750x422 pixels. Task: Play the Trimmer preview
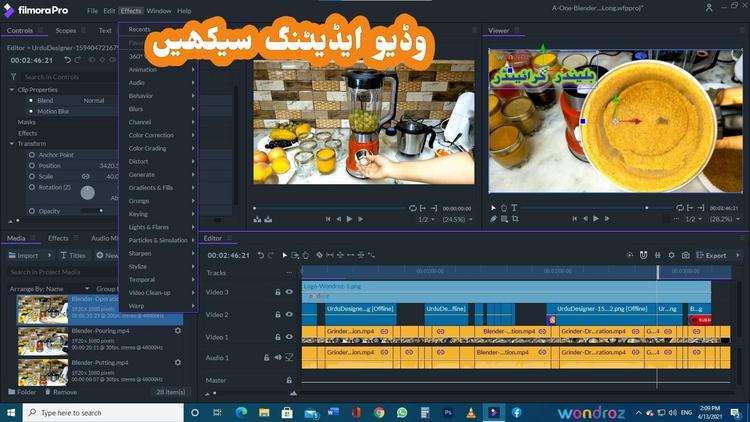click(350, 219)
